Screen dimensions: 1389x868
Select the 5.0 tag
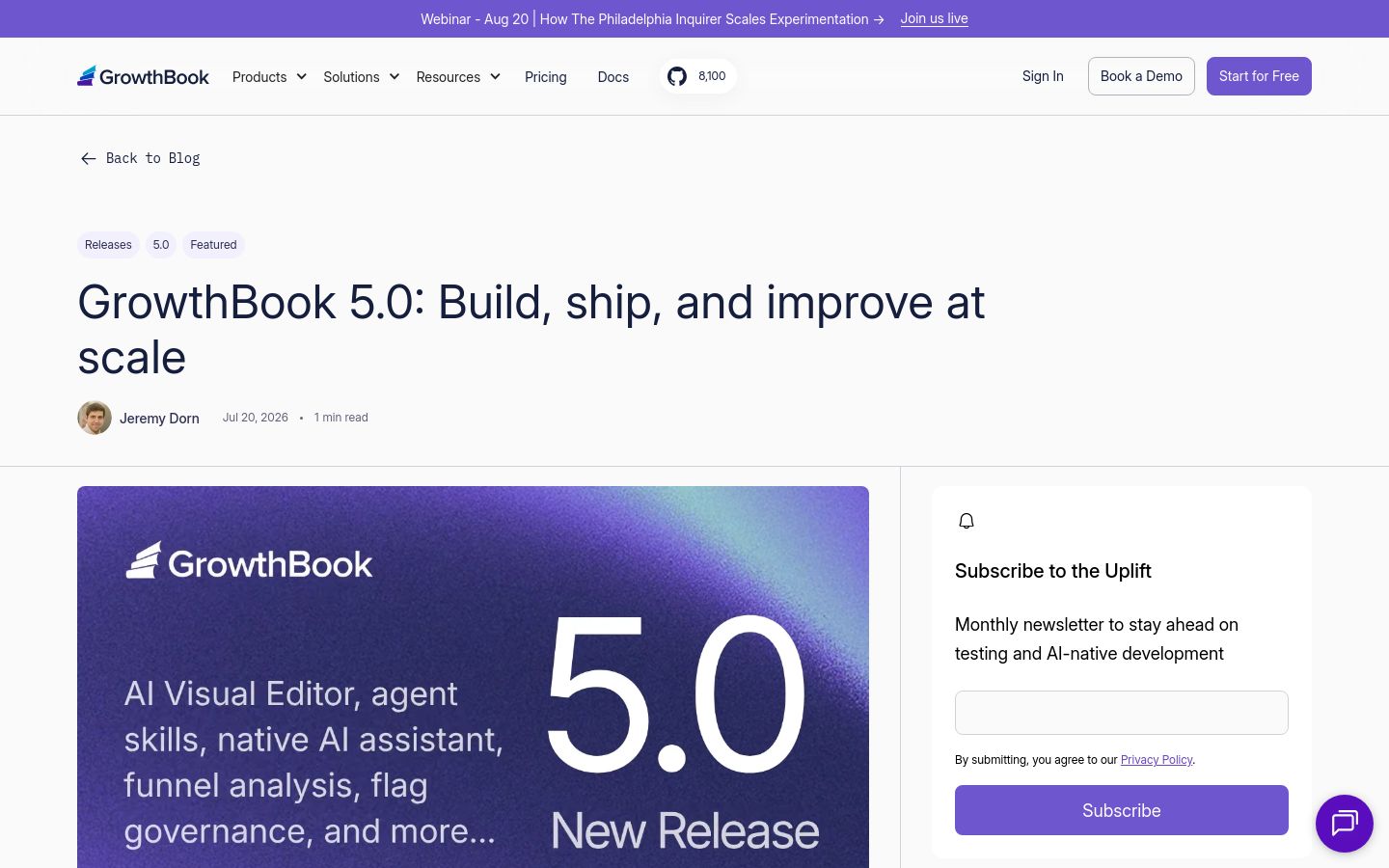(161, 245)
